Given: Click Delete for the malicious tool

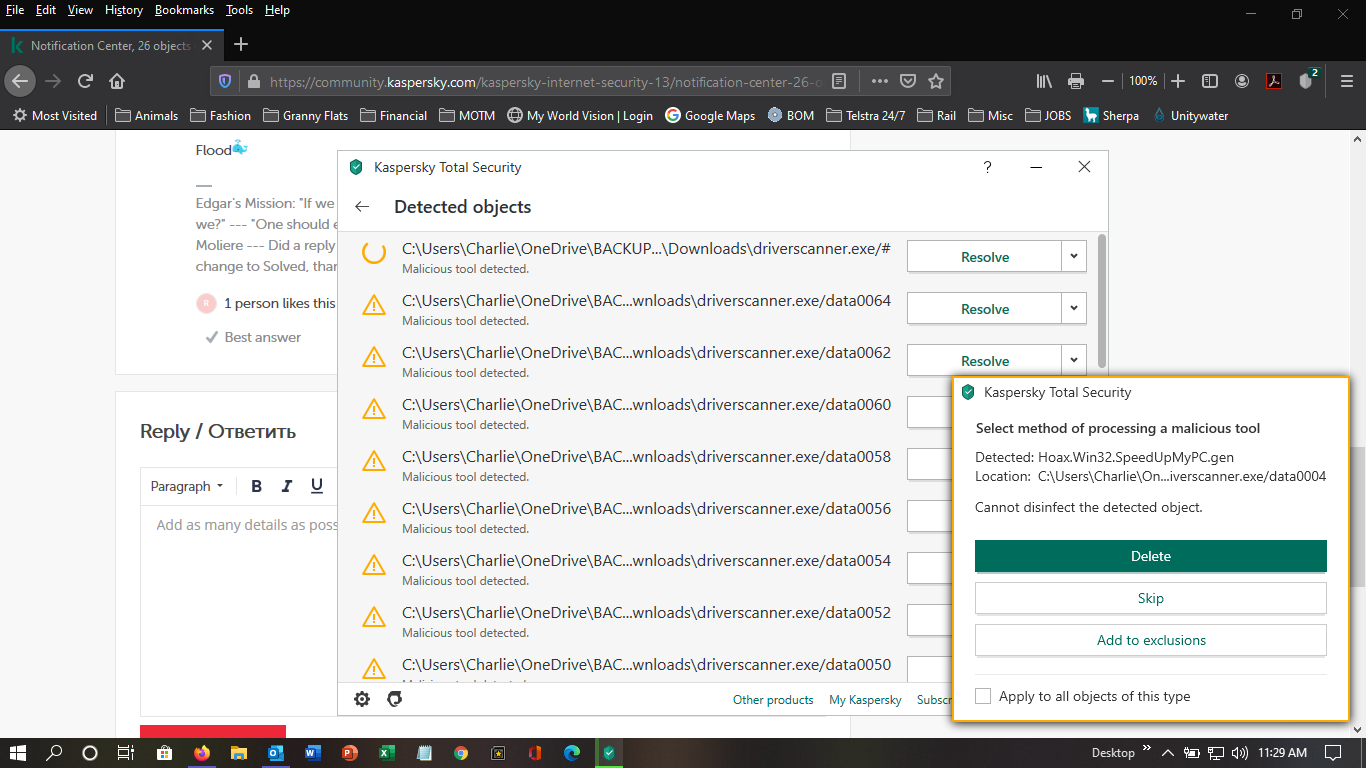Looking at the screenshot, I should pos(1150,556).
